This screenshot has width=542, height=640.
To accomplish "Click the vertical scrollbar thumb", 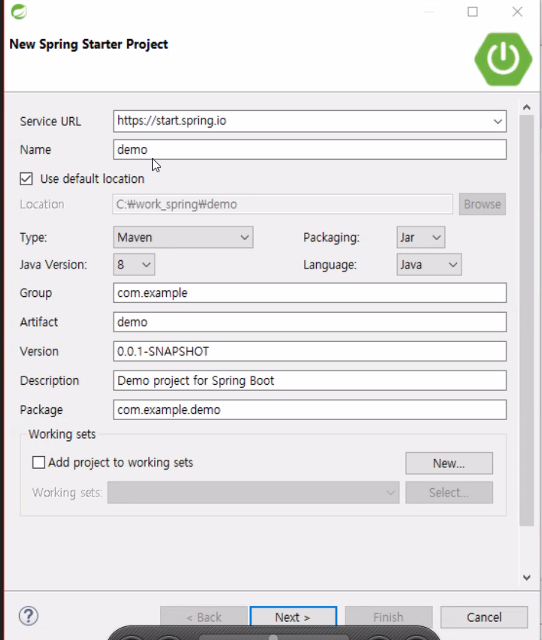I will [526, 320].
